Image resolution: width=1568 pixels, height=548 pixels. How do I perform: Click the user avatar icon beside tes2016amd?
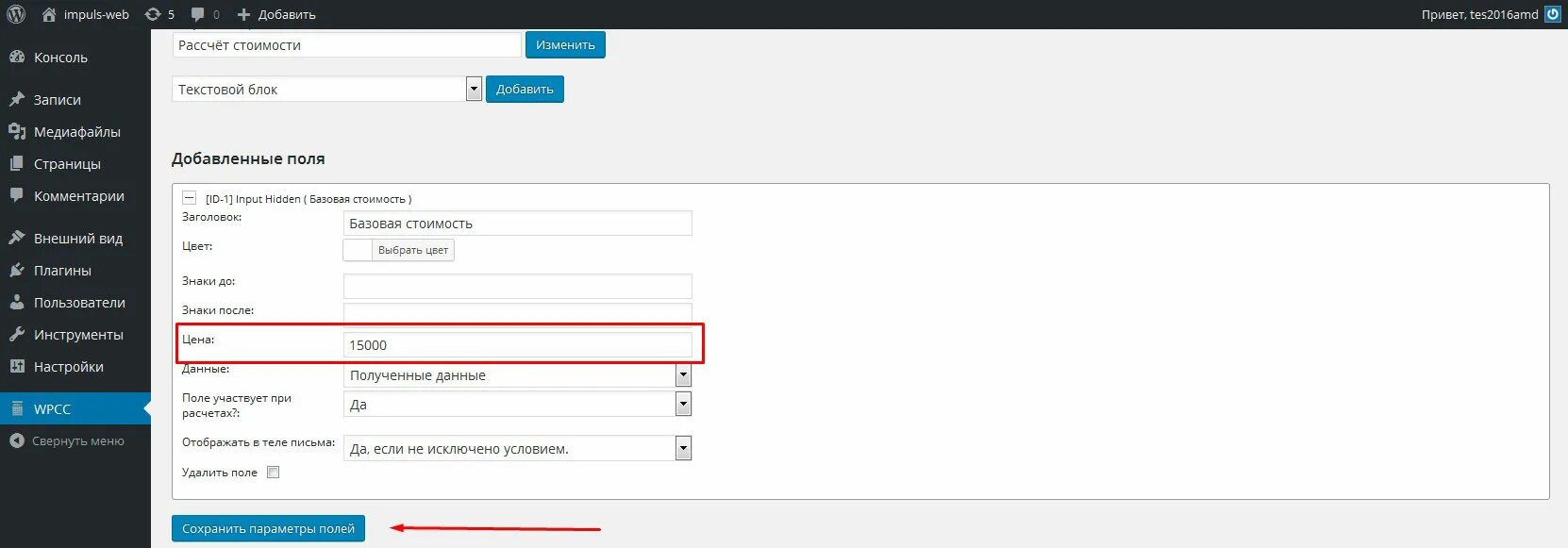tap(1552, 14)
